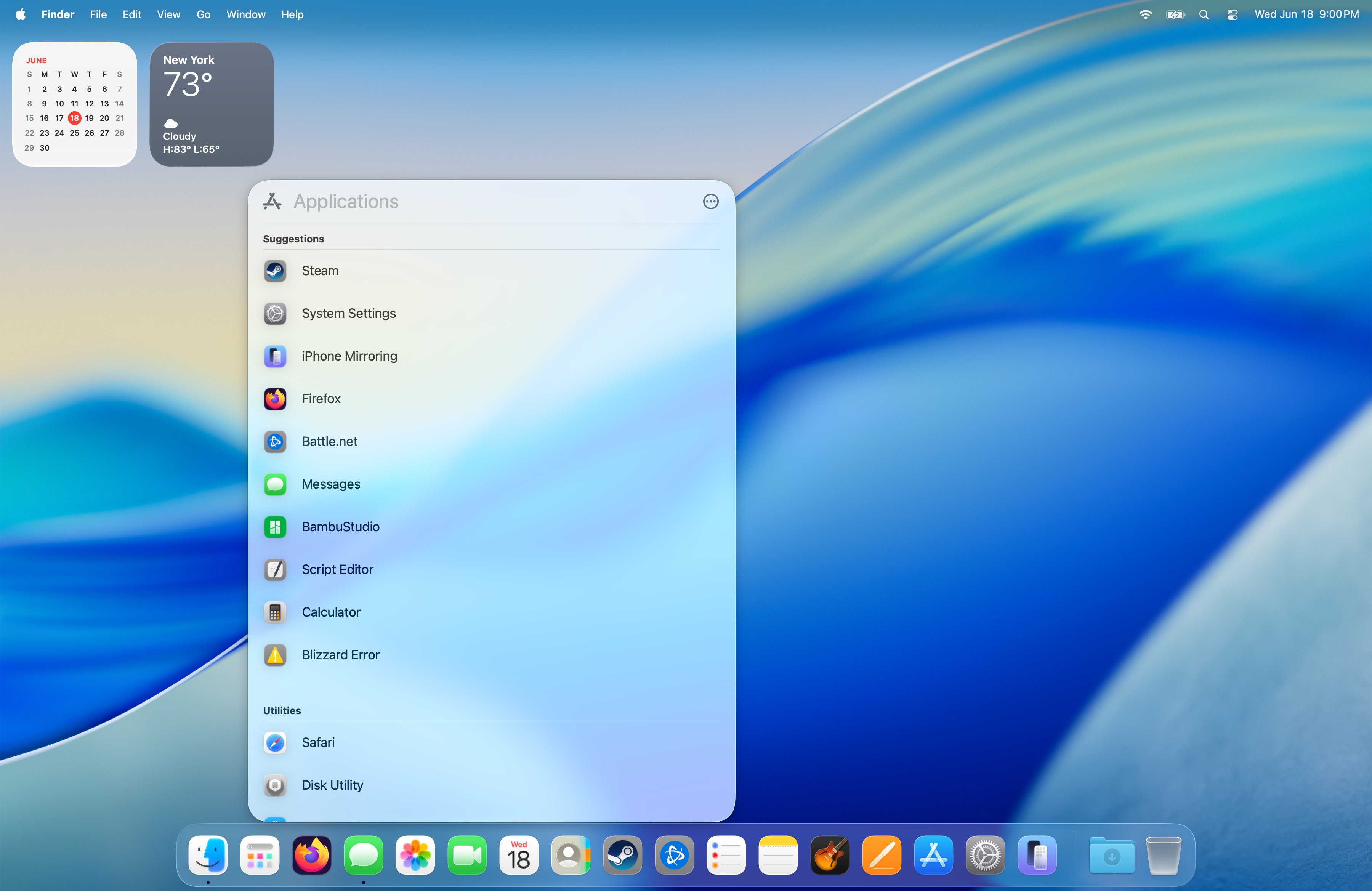
Task: Open Battle.net in the app list
Action: click(x=491, y=441)
